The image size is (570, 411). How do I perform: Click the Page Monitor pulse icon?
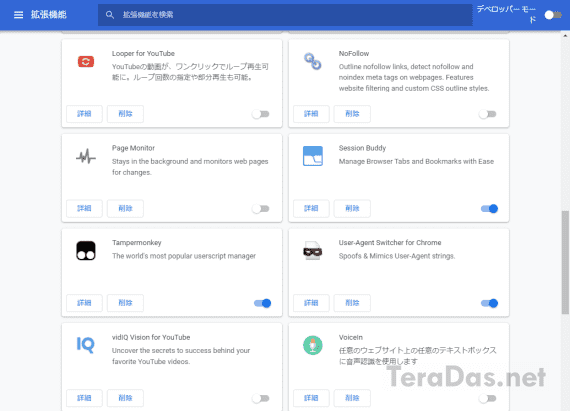pyautogui.click(x=86, y=156)
